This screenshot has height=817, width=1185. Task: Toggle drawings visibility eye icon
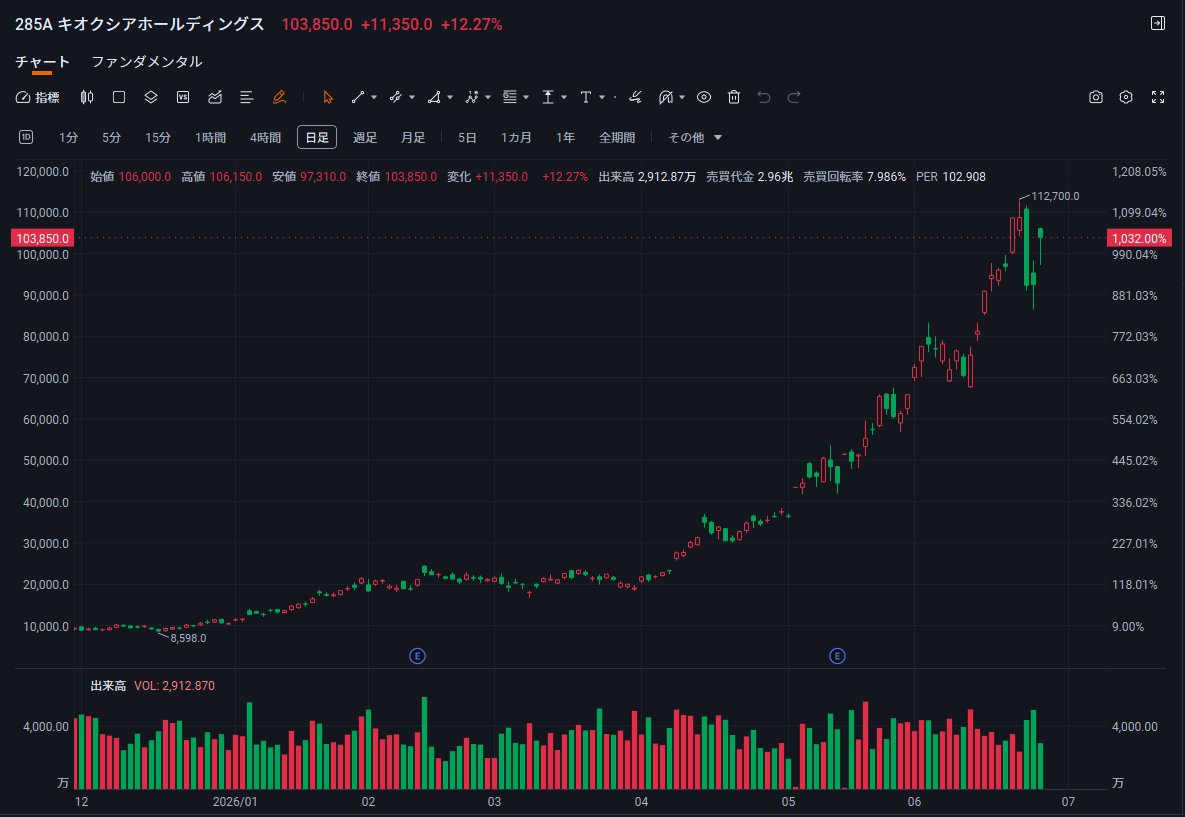pyautogui.click(x=704, y=97)
